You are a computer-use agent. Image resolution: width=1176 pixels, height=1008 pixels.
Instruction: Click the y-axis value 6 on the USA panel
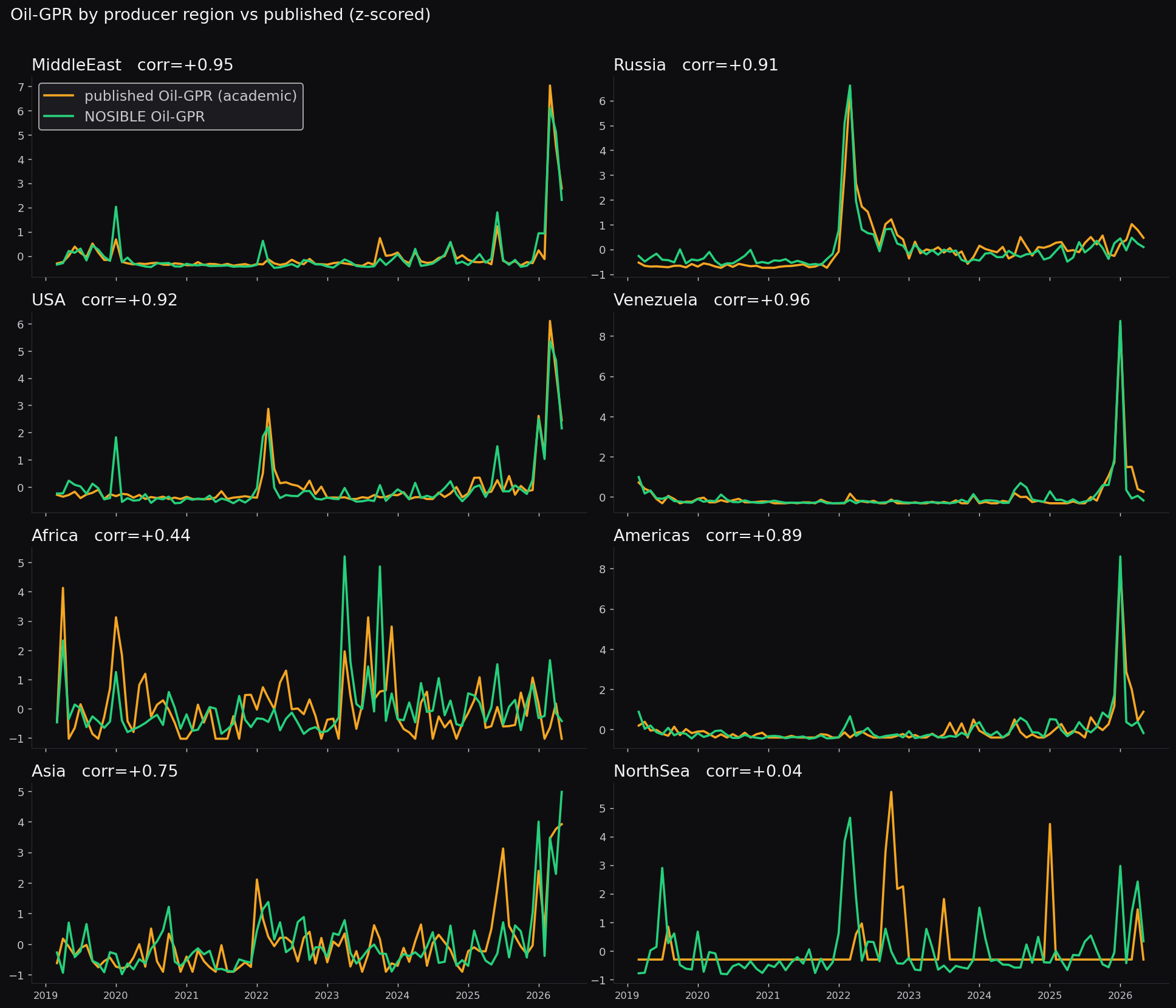(x=21, y=324)
